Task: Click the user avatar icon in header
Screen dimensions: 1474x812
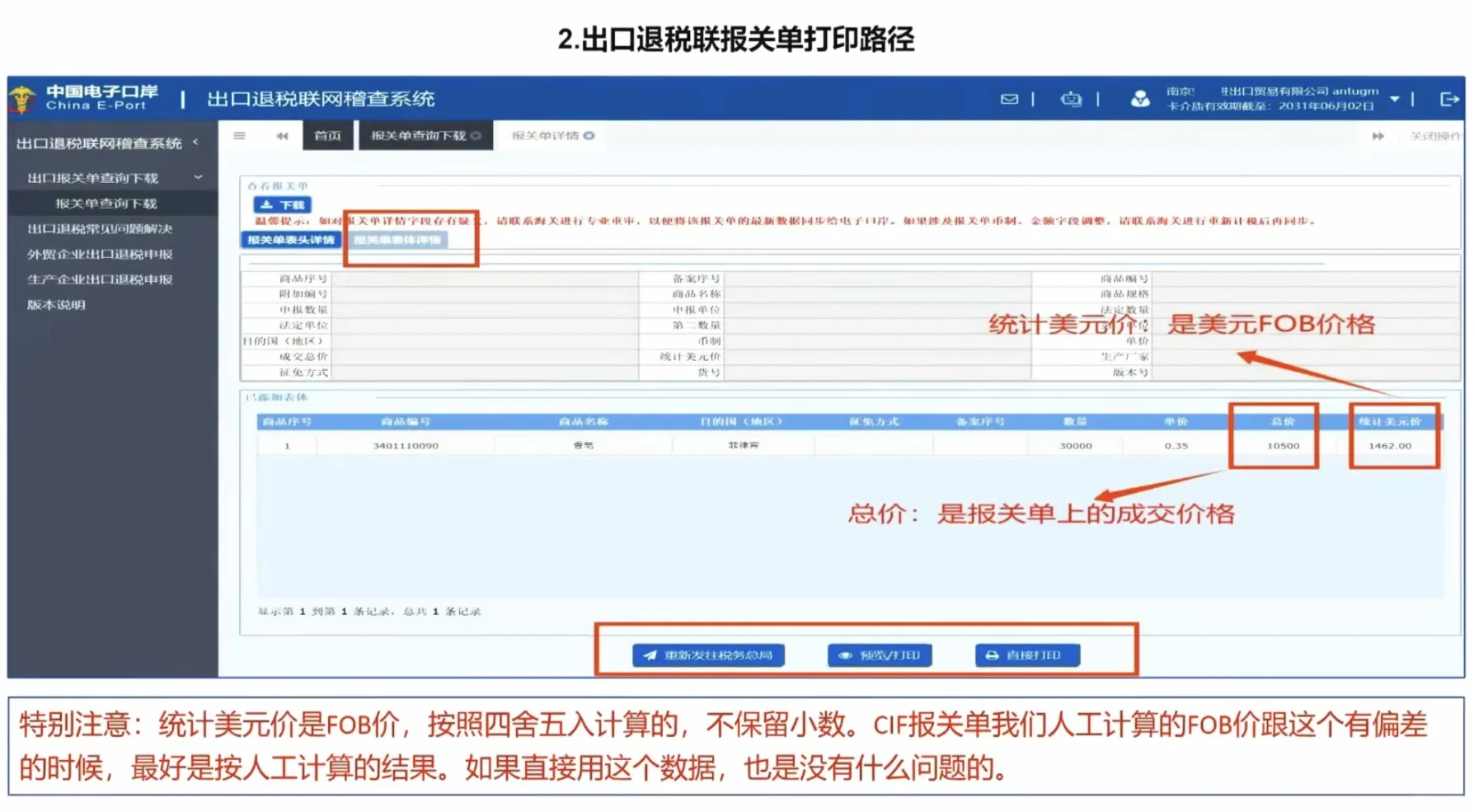Action: 1142,99
